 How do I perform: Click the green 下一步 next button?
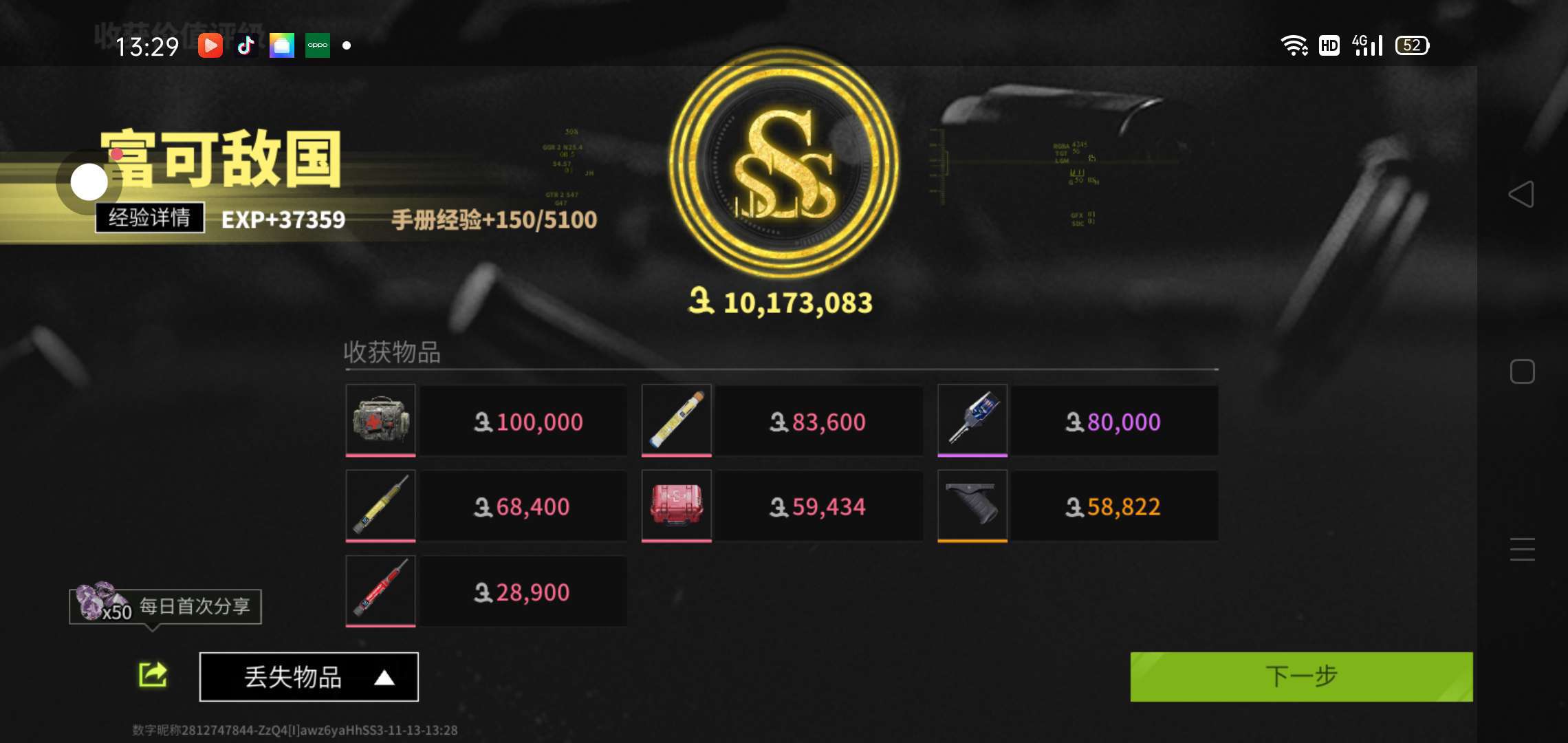click(1301, 677)
